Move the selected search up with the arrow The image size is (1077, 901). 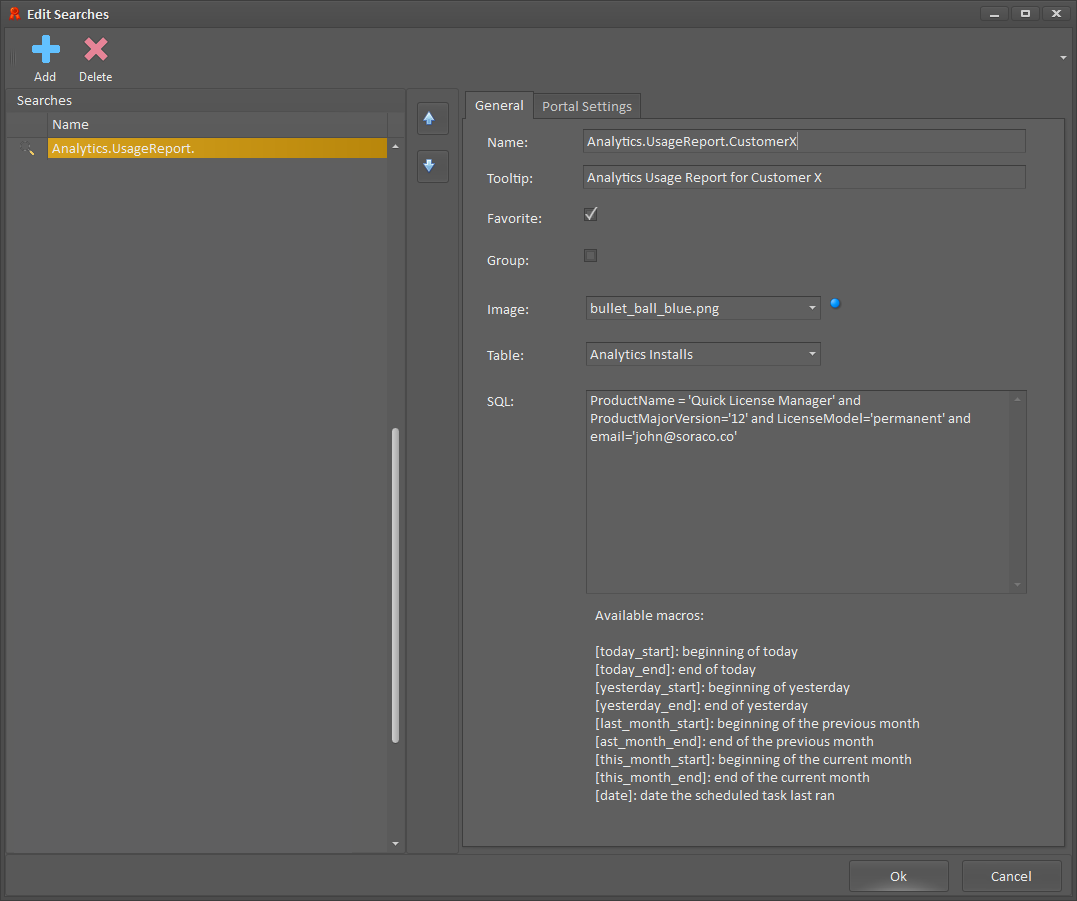[432, 119]
